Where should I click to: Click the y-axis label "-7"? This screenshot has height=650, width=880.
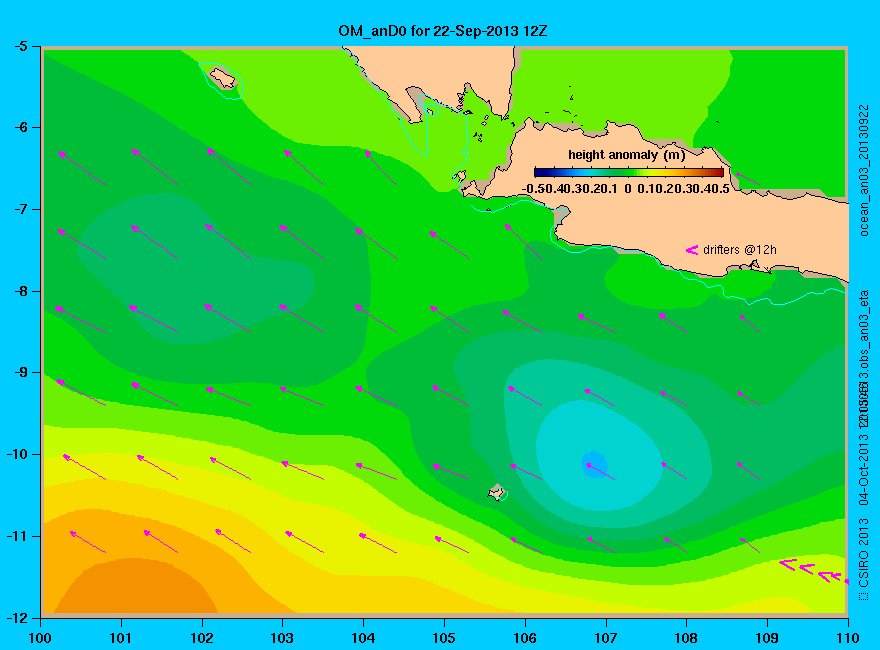click(20, 209)
